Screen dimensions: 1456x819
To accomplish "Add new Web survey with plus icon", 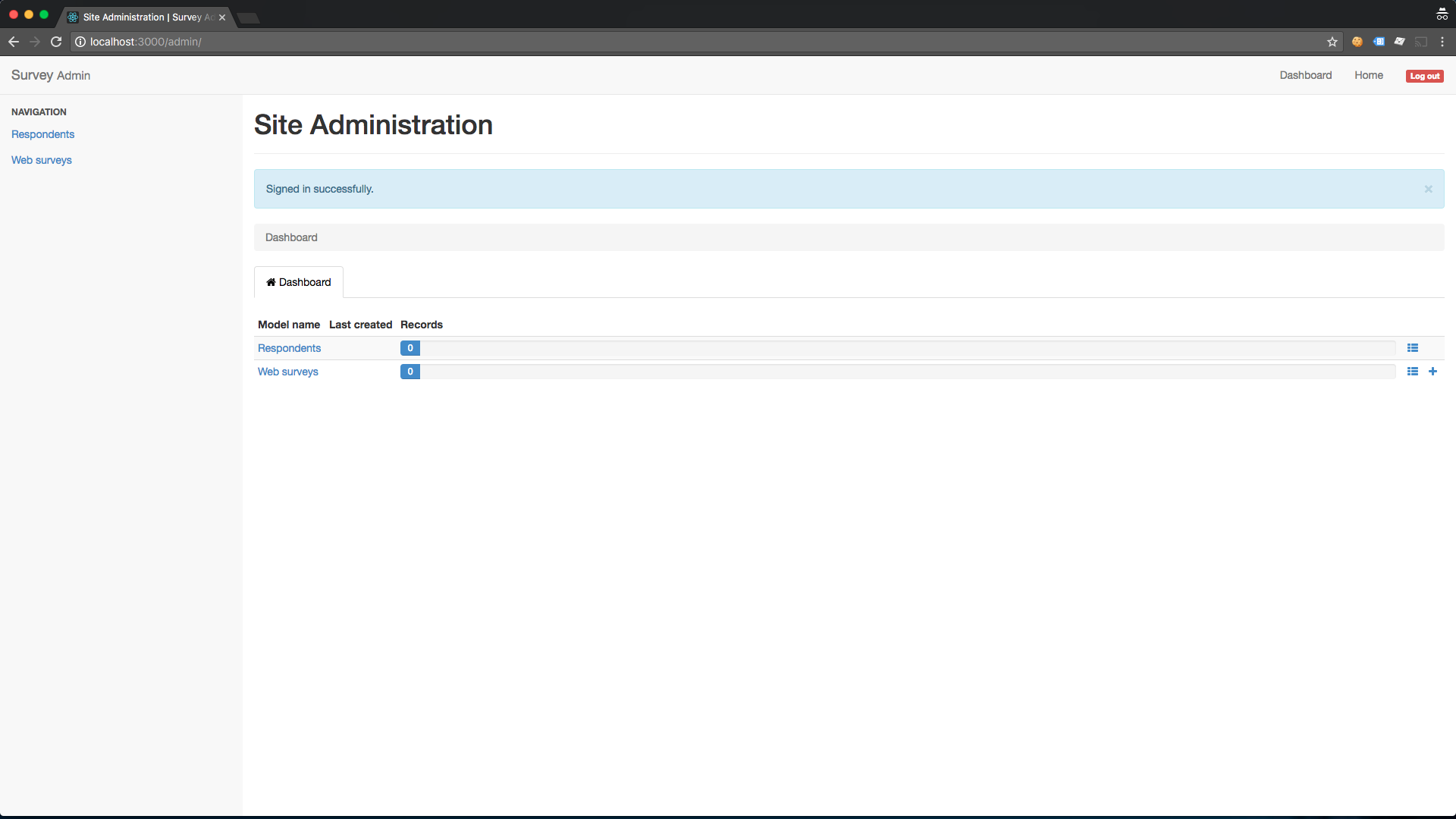I will click(x=1432, y=372).
